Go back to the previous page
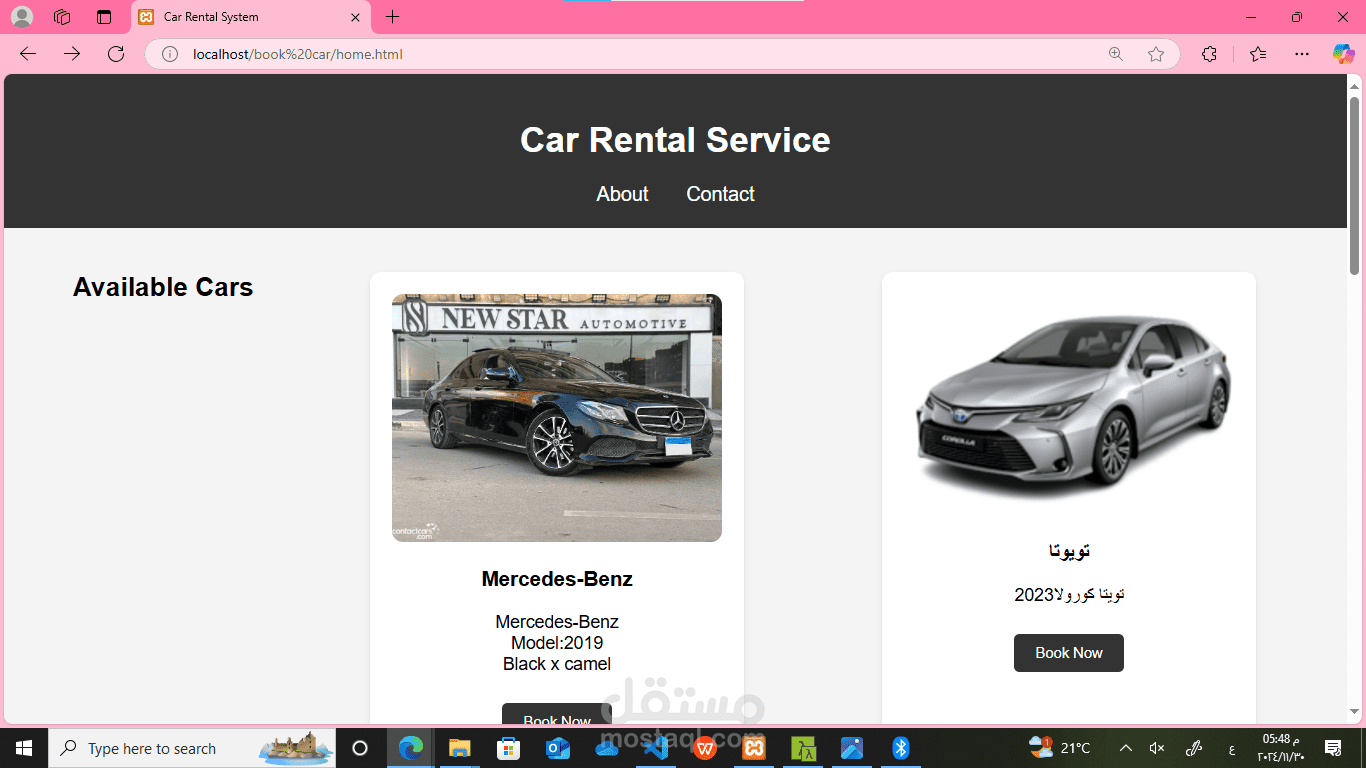Screen dimensions: 1366x768 pos(28,54)
